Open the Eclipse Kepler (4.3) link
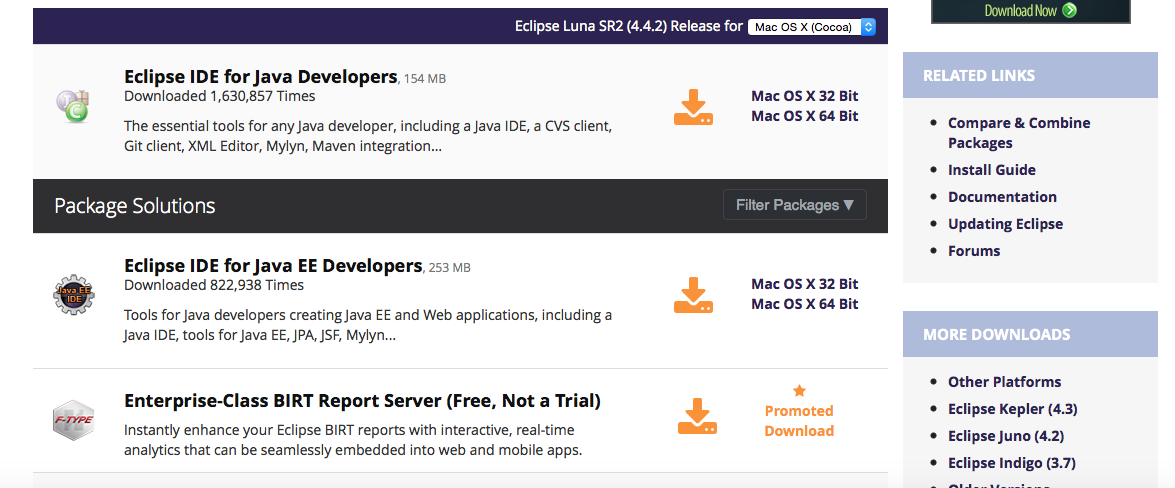 coord(1012,409)
